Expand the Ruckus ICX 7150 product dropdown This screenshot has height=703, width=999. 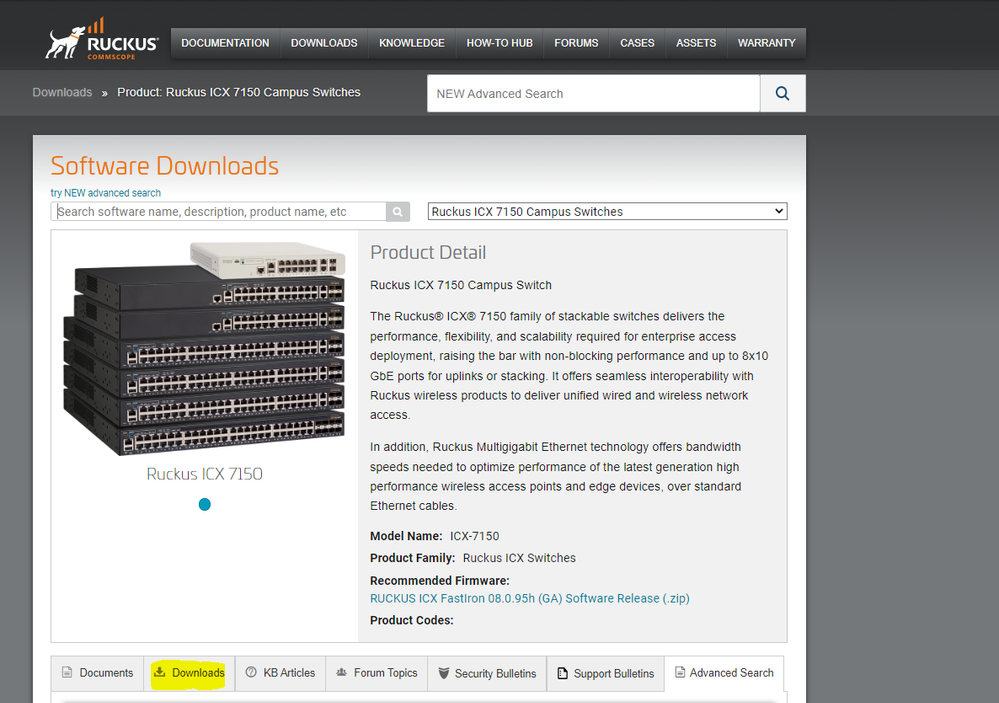tap(607, 212)
